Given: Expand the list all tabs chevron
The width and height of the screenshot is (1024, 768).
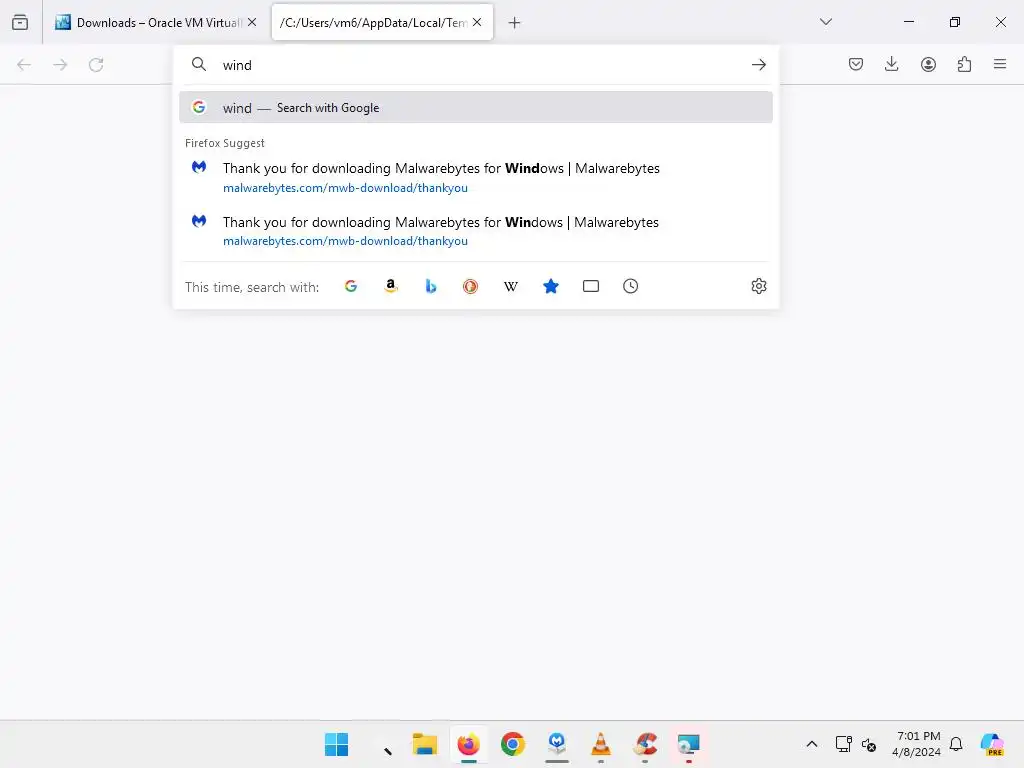Looking at the screenshot, I should (x=826, y=22).
